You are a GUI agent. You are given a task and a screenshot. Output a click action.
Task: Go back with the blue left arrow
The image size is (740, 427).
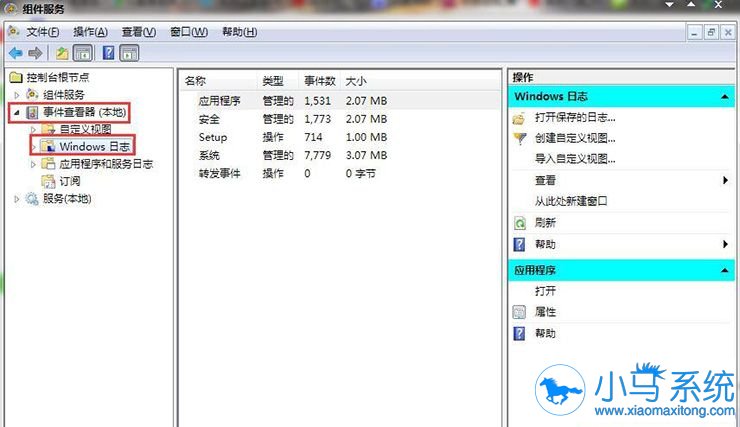coord(16,53)
